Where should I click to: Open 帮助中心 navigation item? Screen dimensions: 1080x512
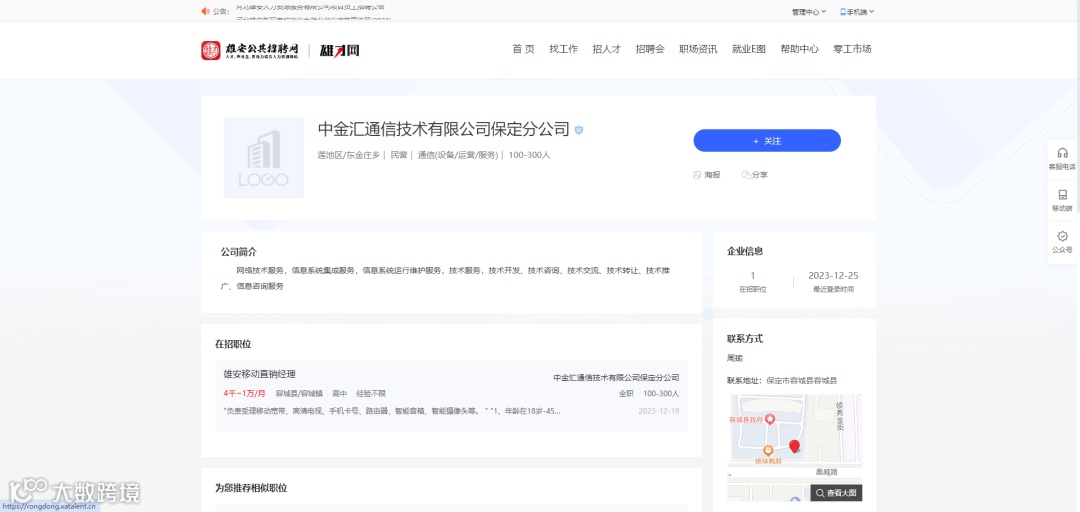[800, 49]
